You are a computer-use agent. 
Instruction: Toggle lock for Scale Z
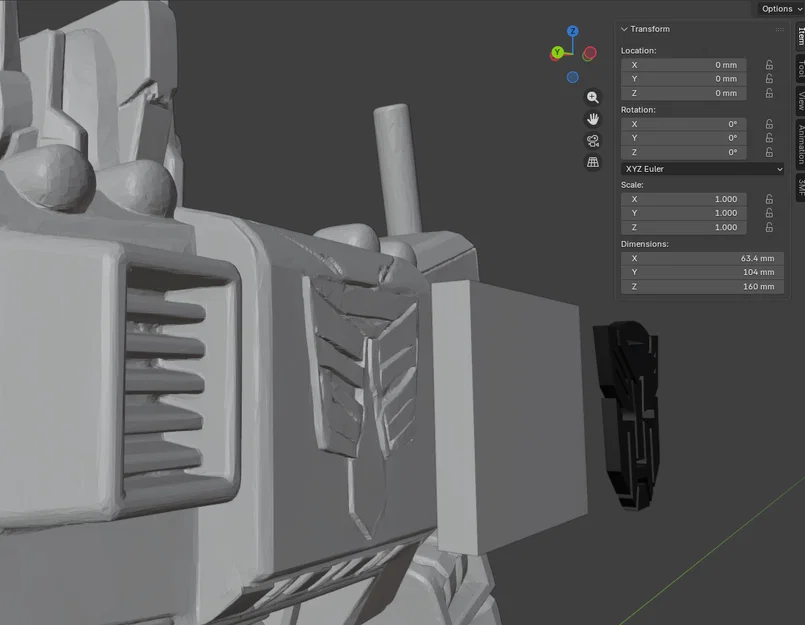769,227
